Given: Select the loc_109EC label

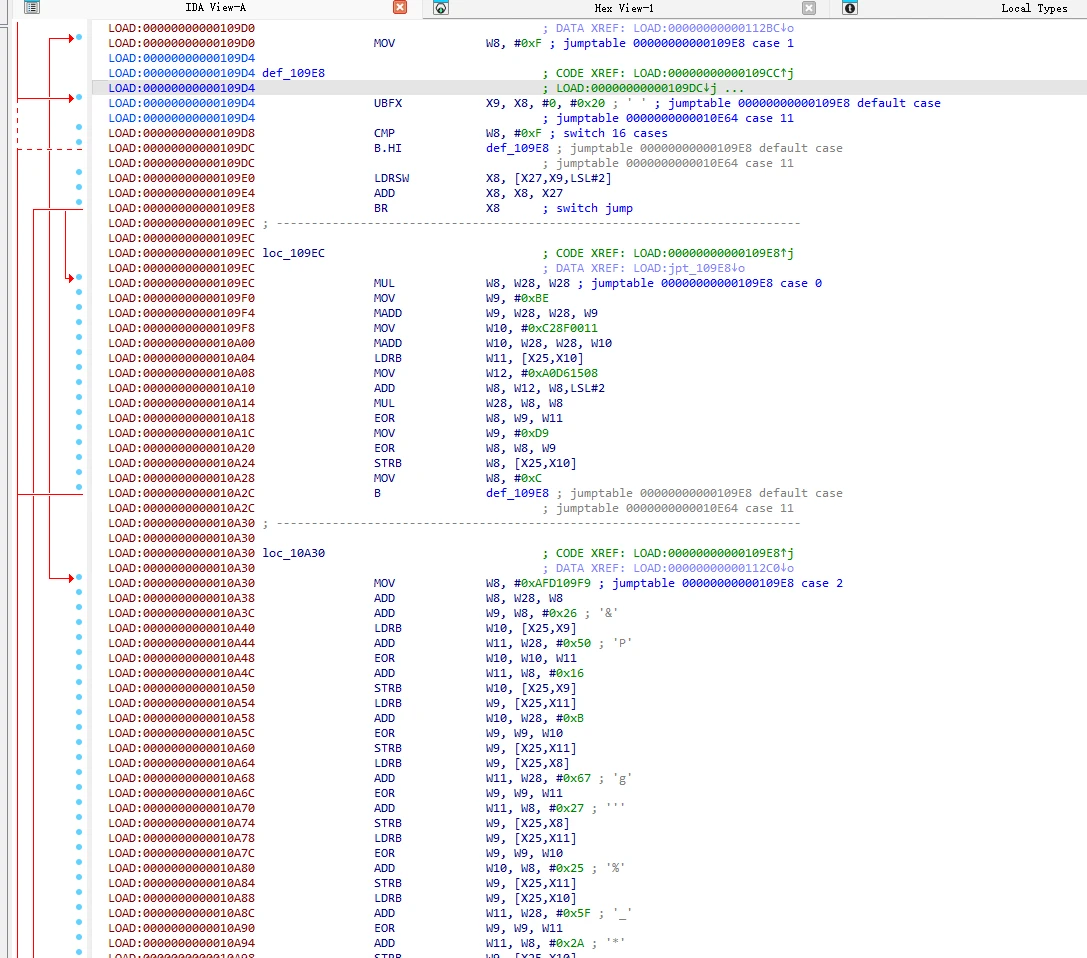Looking at the screenshot, I should pyautogui.click(x=293, y=254).
